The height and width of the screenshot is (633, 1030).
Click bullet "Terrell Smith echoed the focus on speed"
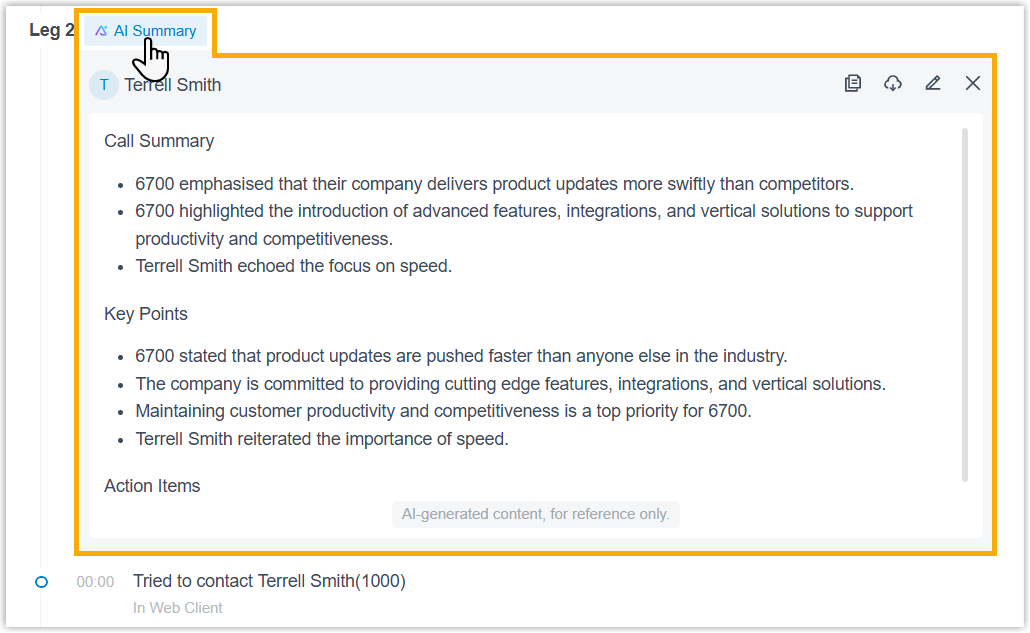(294, 267)
